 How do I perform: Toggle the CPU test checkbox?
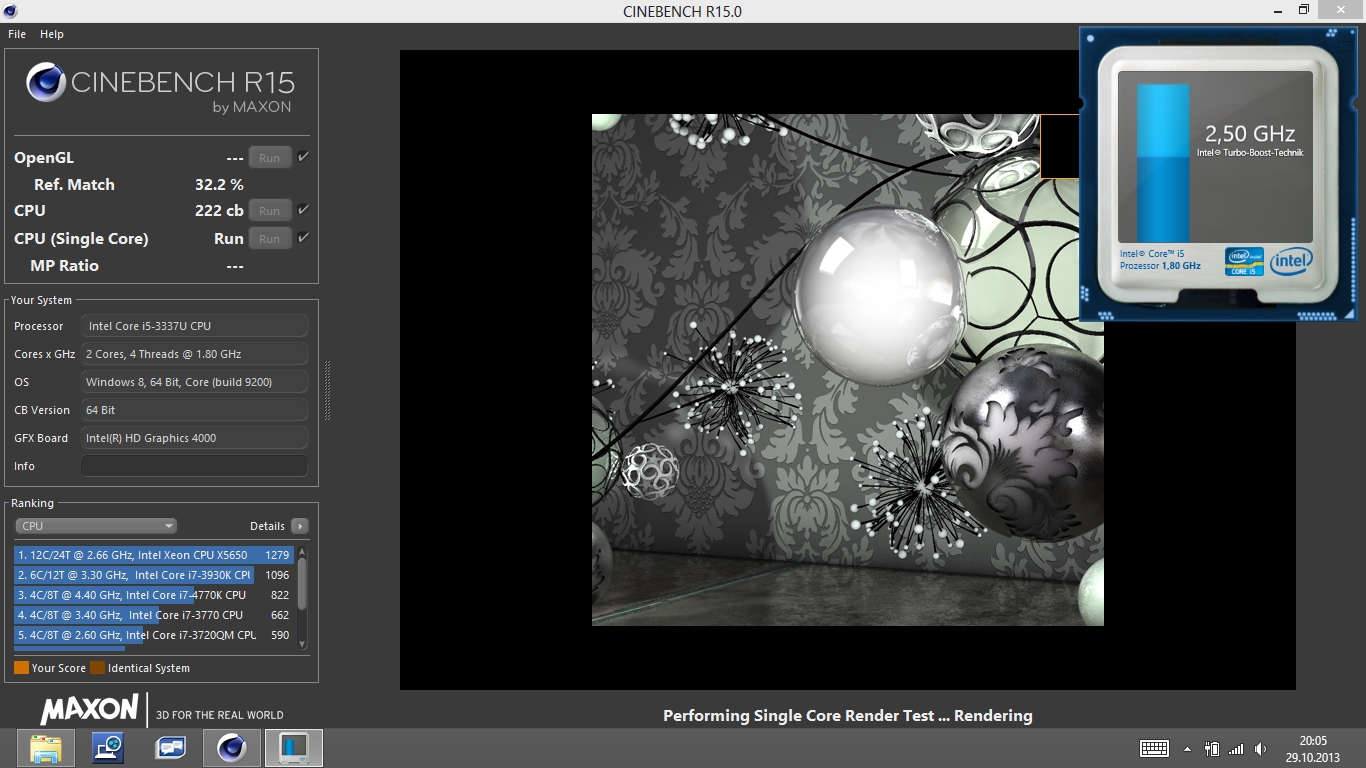[303, 210]
